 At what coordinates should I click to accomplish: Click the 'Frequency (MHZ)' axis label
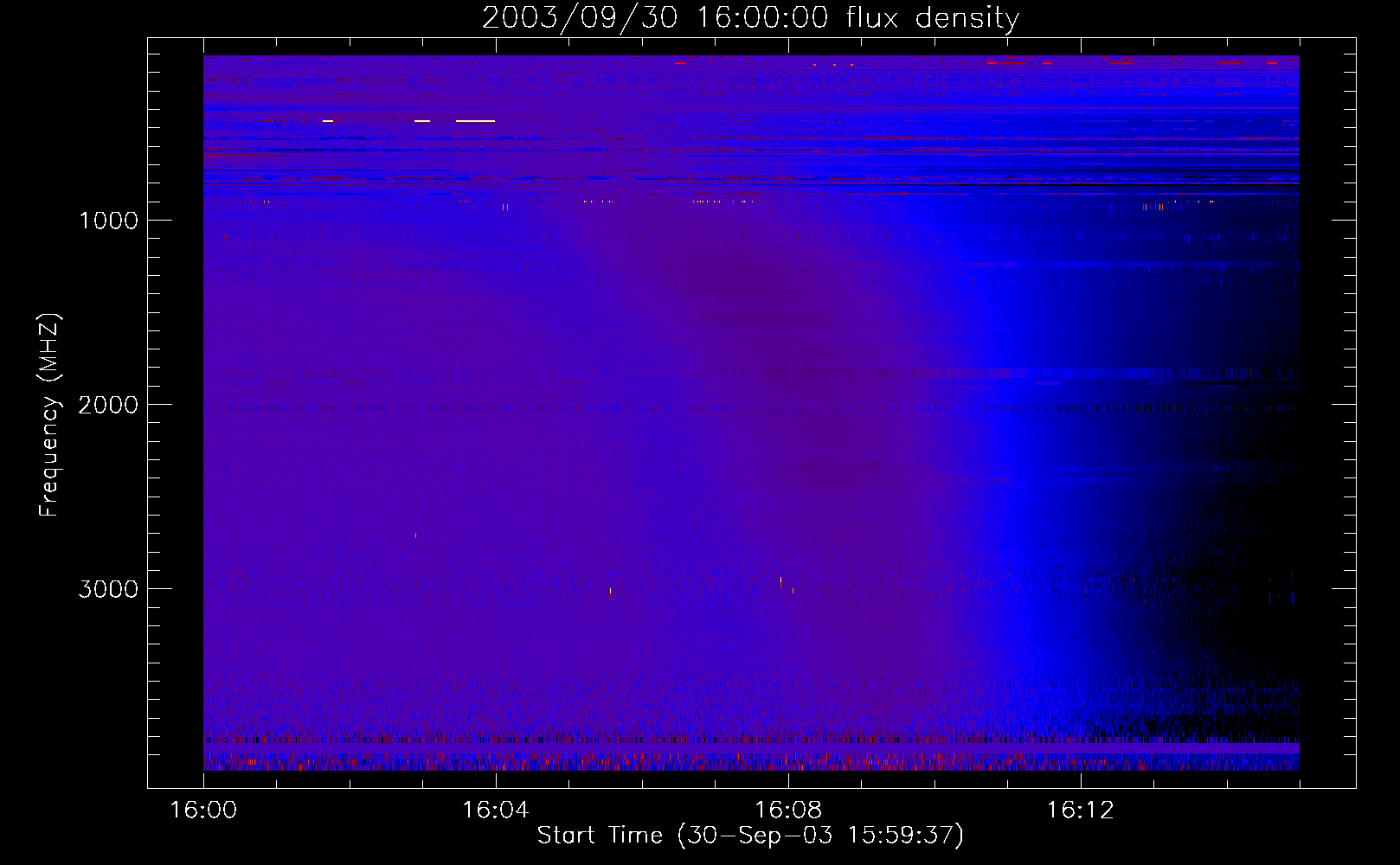pos(50,415)
